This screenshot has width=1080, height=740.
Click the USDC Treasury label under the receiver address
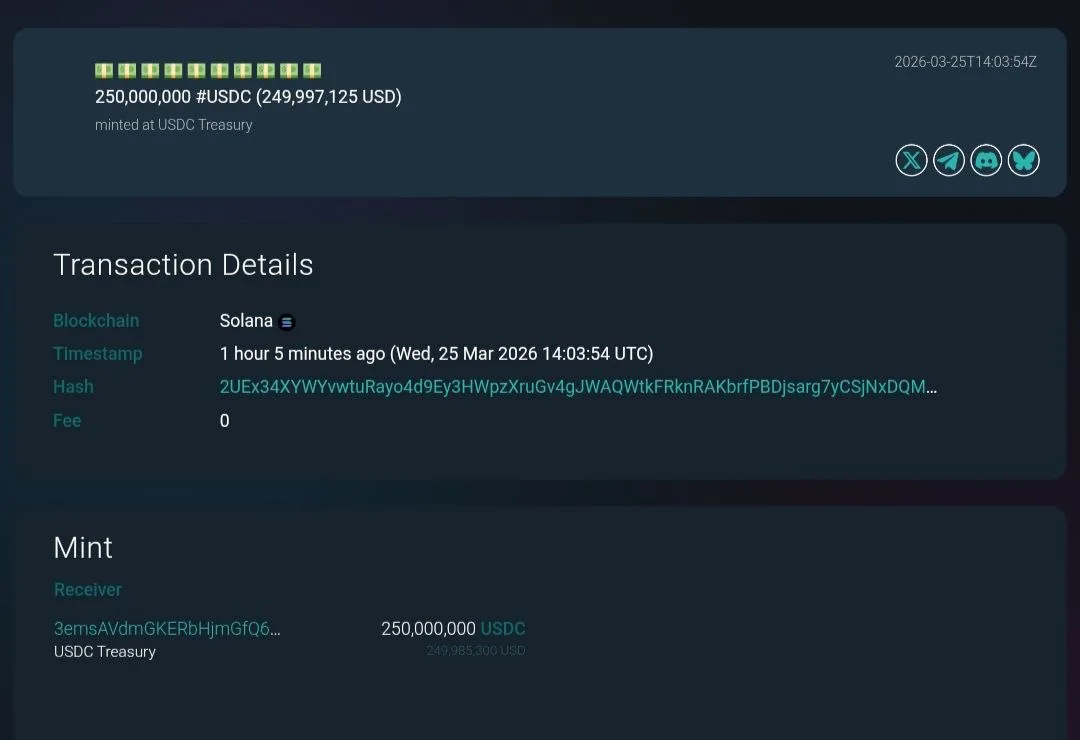click(105, 652)
